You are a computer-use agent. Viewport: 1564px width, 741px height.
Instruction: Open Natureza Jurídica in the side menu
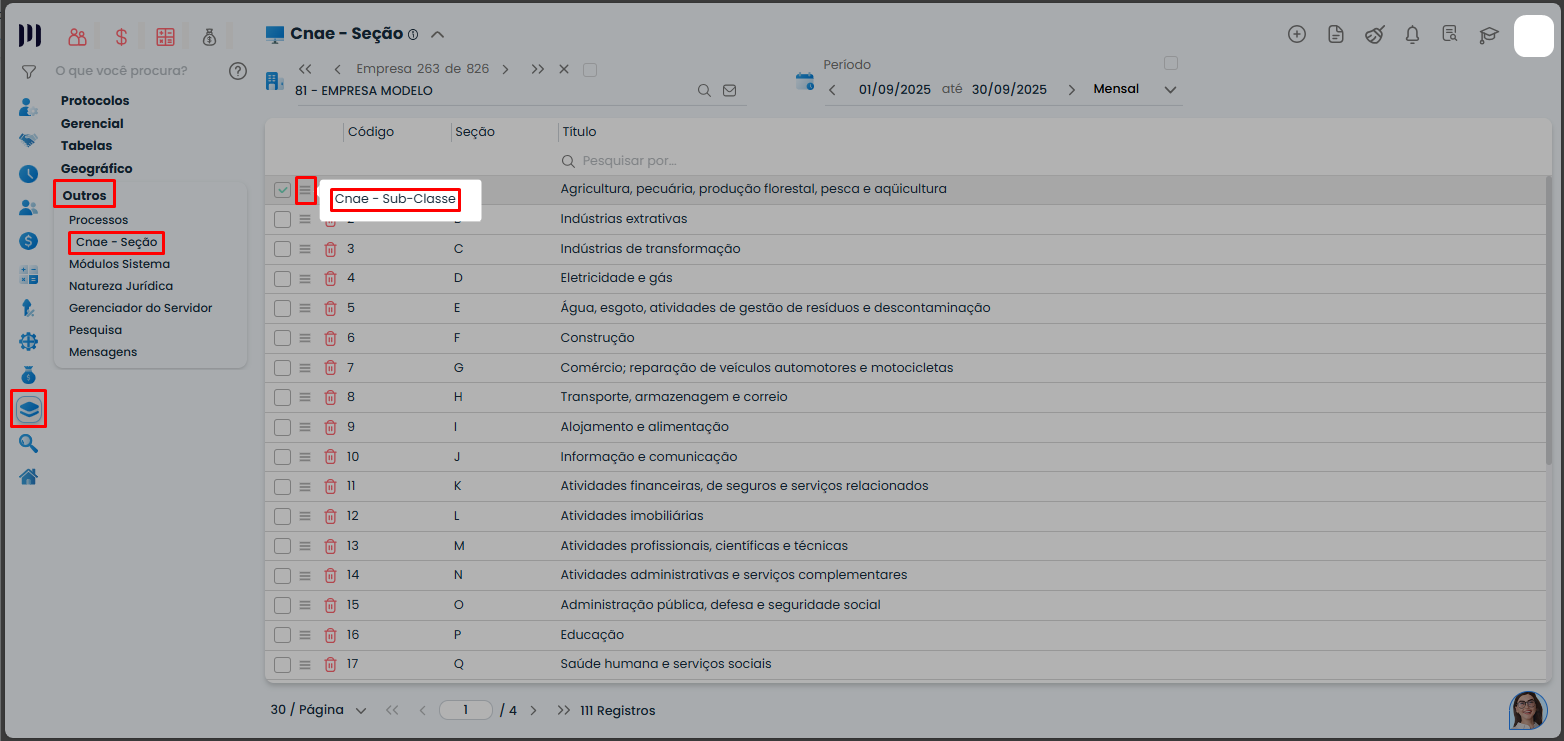pos(121,286)
